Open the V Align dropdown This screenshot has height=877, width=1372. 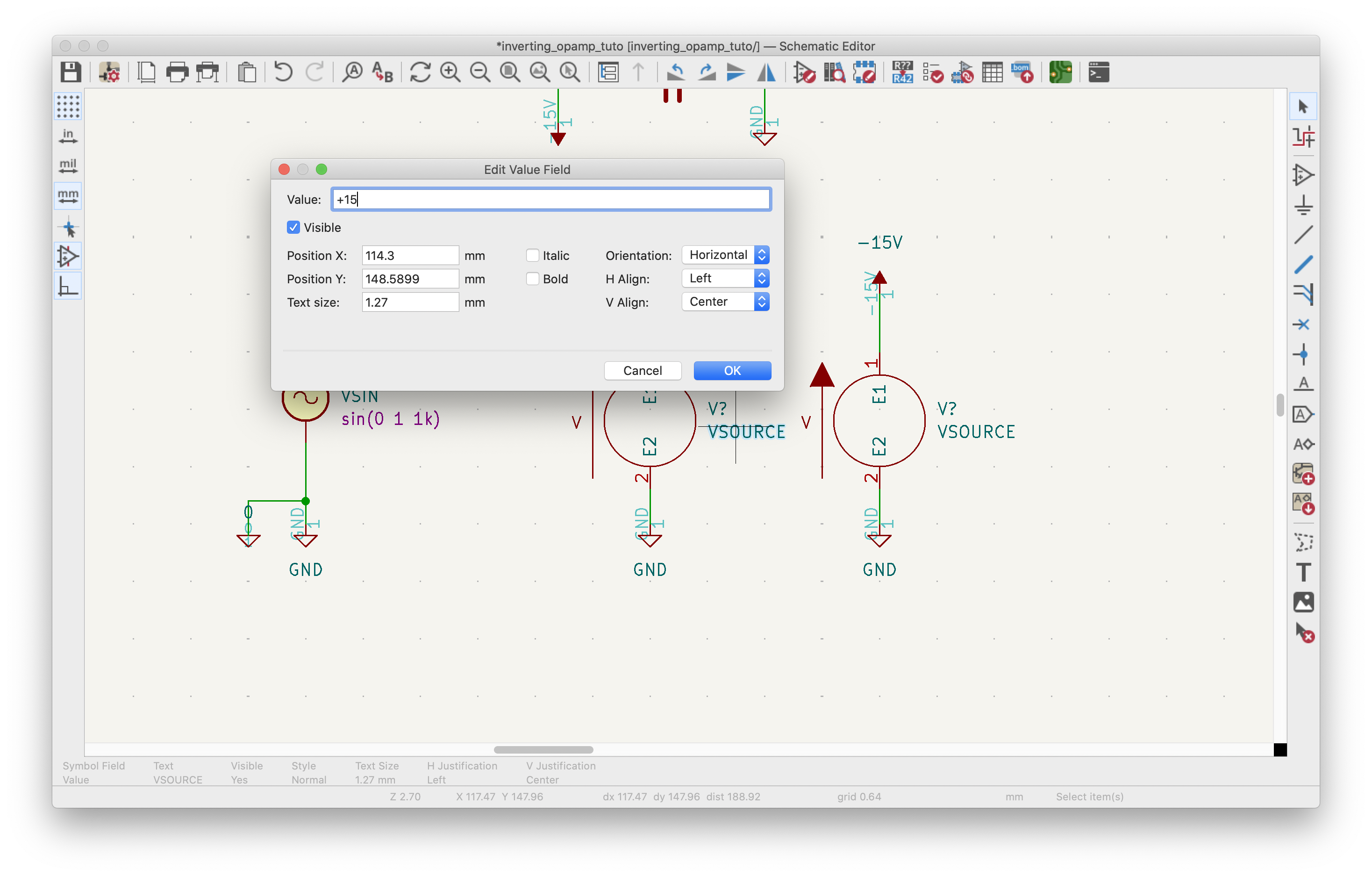click(725, 302)
